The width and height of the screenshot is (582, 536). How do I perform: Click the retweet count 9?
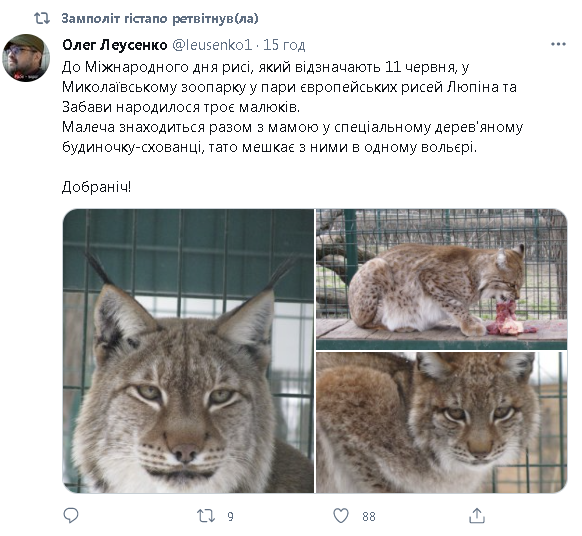[x=230, y=516]
